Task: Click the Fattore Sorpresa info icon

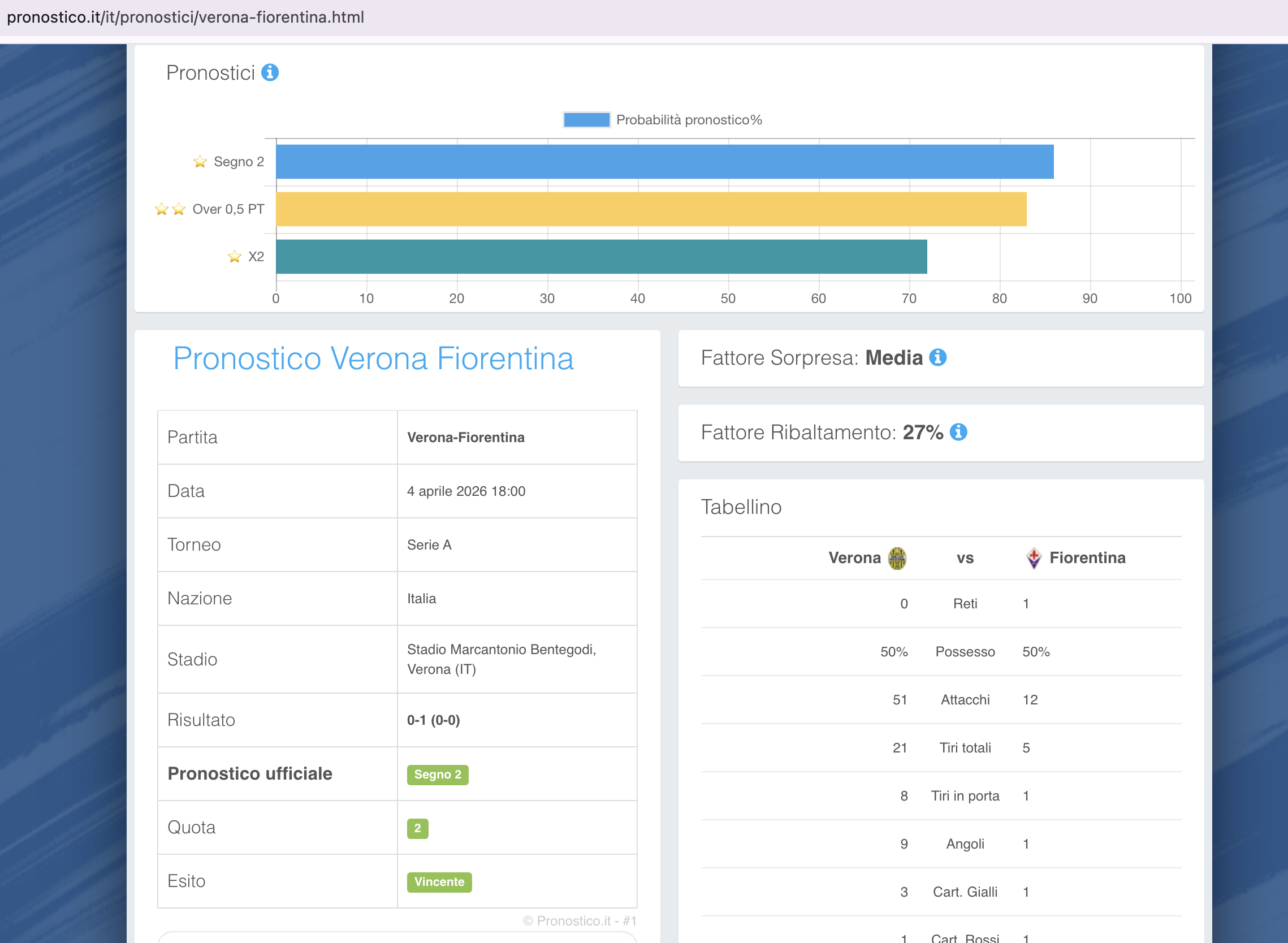Action: pos(937,357)
